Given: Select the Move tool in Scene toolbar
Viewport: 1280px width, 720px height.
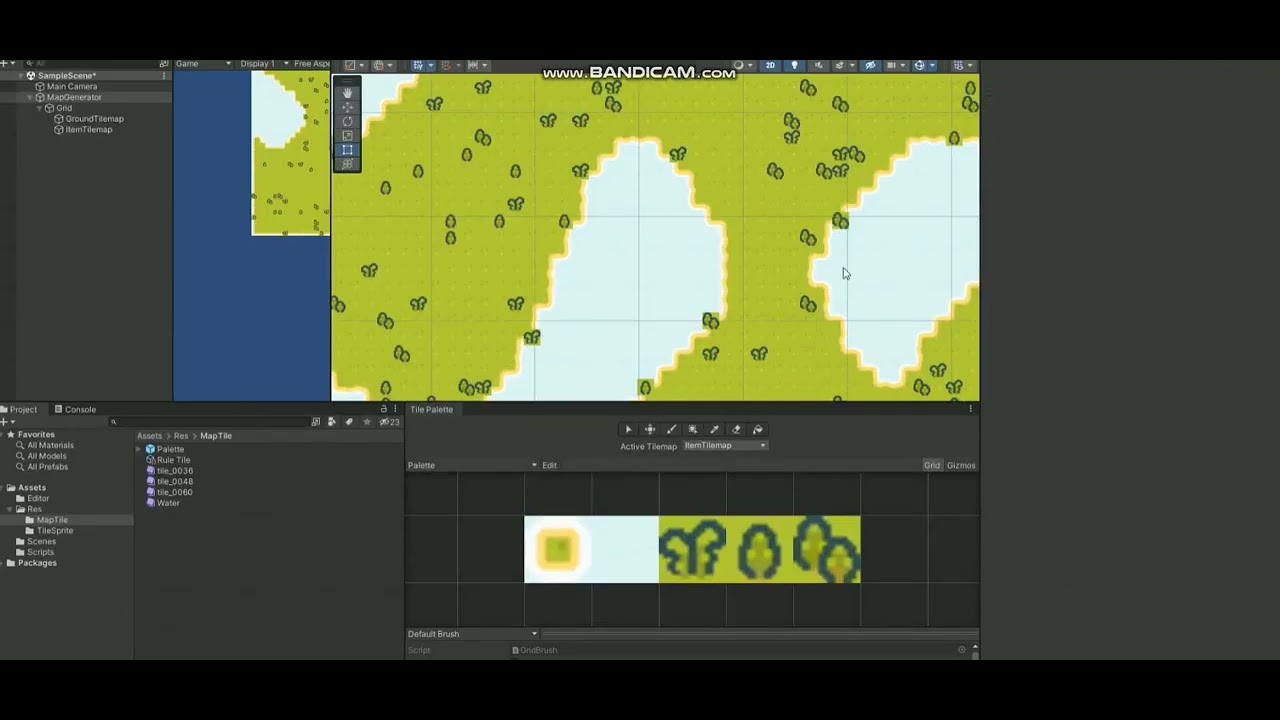Looking at the screenshot, I should point(347,107).
